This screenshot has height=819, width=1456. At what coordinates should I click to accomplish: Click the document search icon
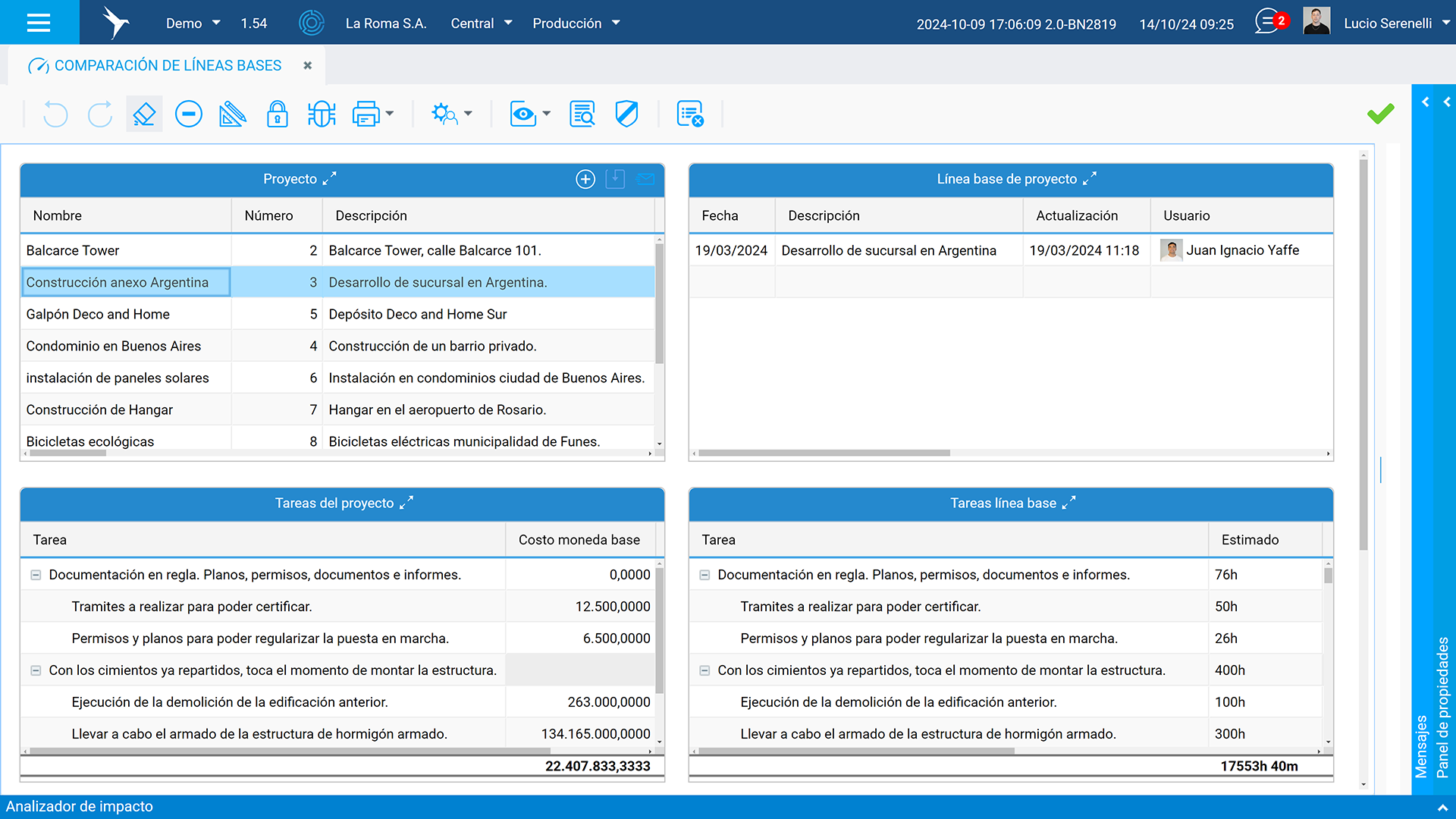coord(582,115)
